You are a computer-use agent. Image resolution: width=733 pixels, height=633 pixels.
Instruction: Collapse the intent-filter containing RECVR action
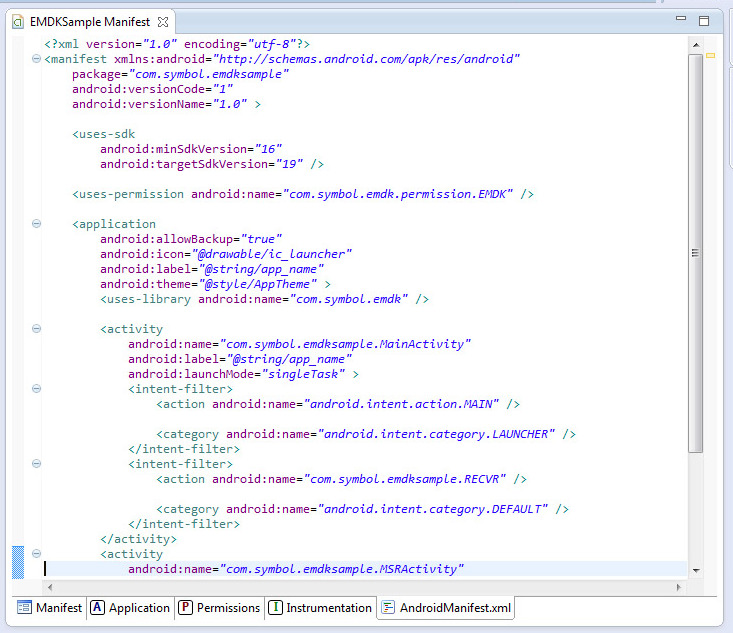point(36,464)
